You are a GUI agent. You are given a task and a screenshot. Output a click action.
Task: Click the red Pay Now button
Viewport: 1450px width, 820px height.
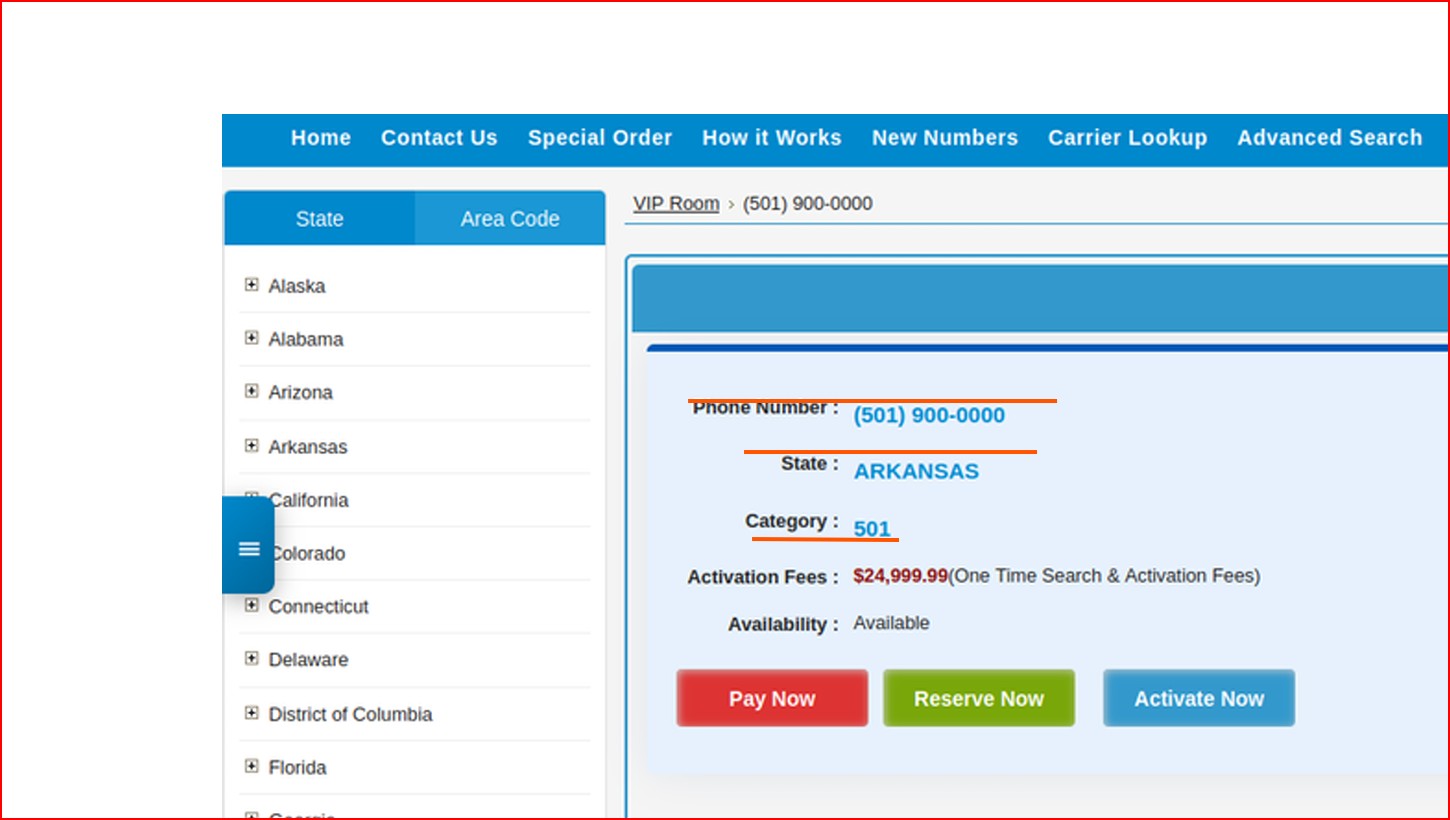771,698
